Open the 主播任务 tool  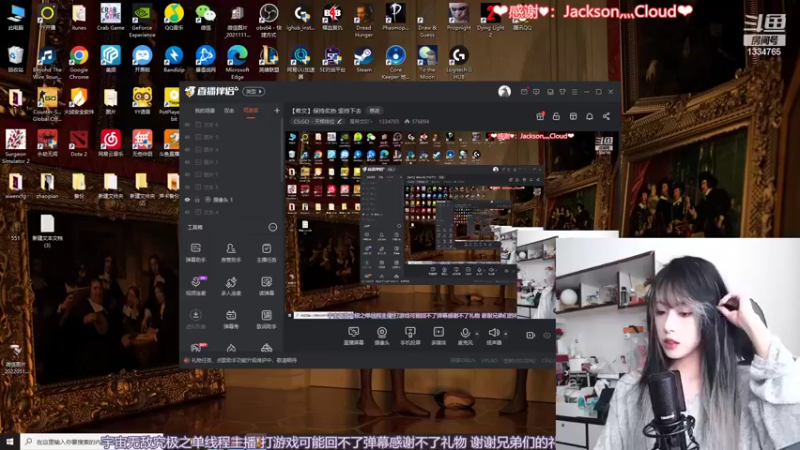[266, 253]
